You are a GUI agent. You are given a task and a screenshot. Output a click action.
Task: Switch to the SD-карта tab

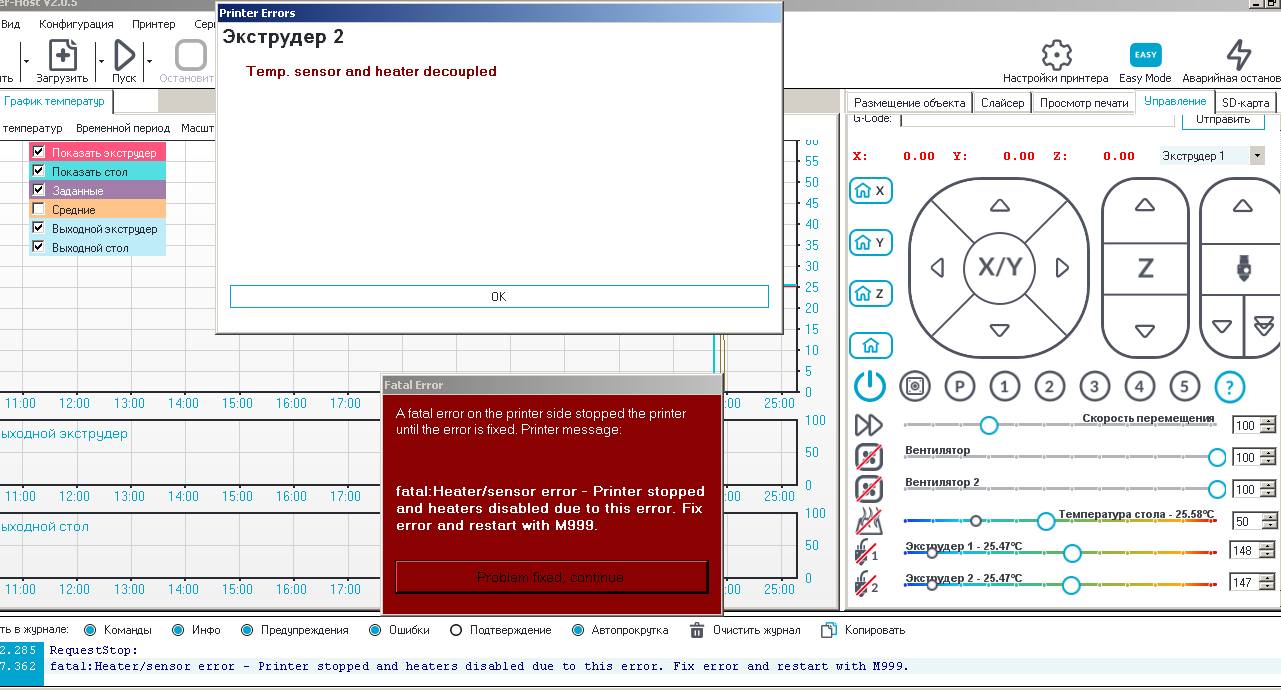coord(1245,102)
